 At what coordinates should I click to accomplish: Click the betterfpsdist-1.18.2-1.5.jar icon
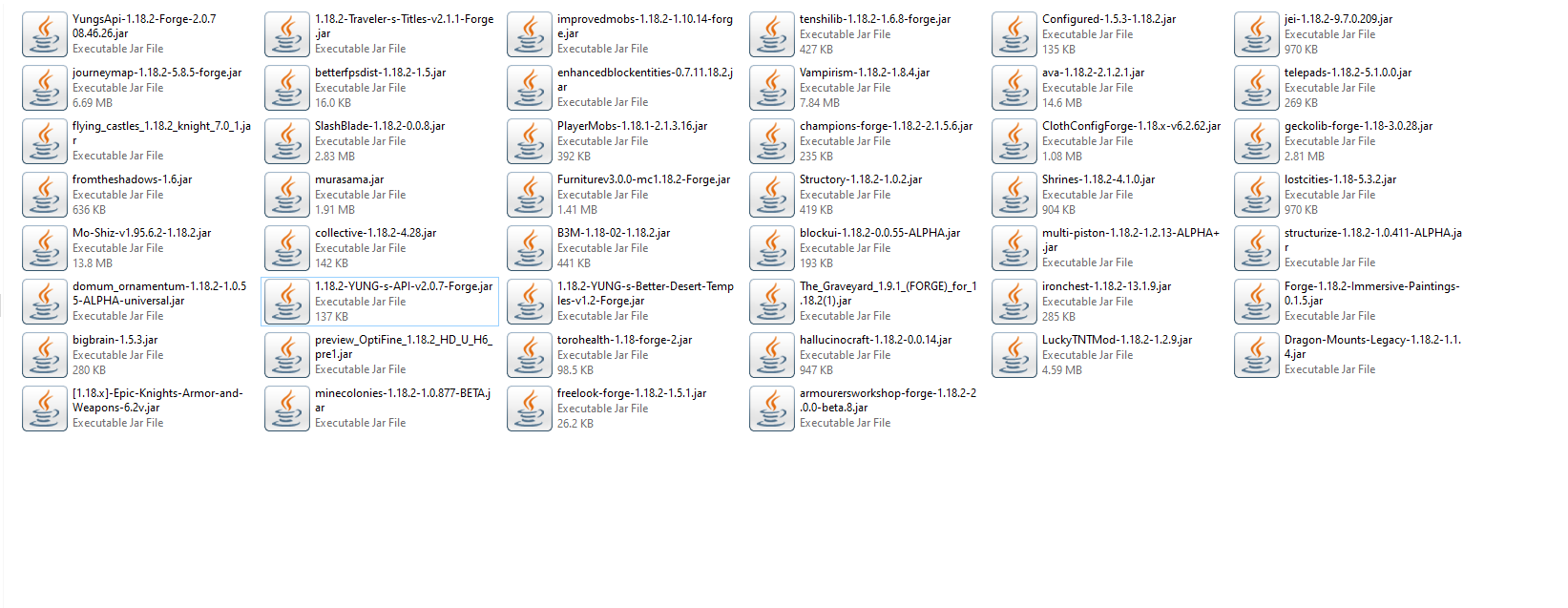[286, 88]
